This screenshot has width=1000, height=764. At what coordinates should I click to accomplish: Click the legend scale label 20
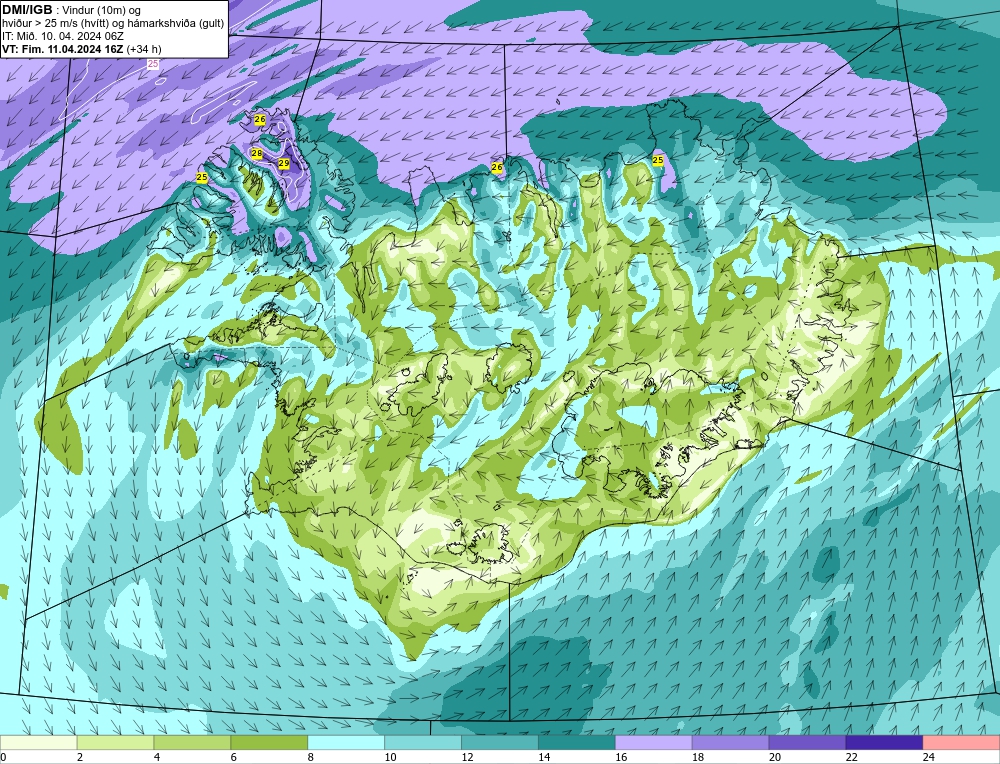point(775,757)
